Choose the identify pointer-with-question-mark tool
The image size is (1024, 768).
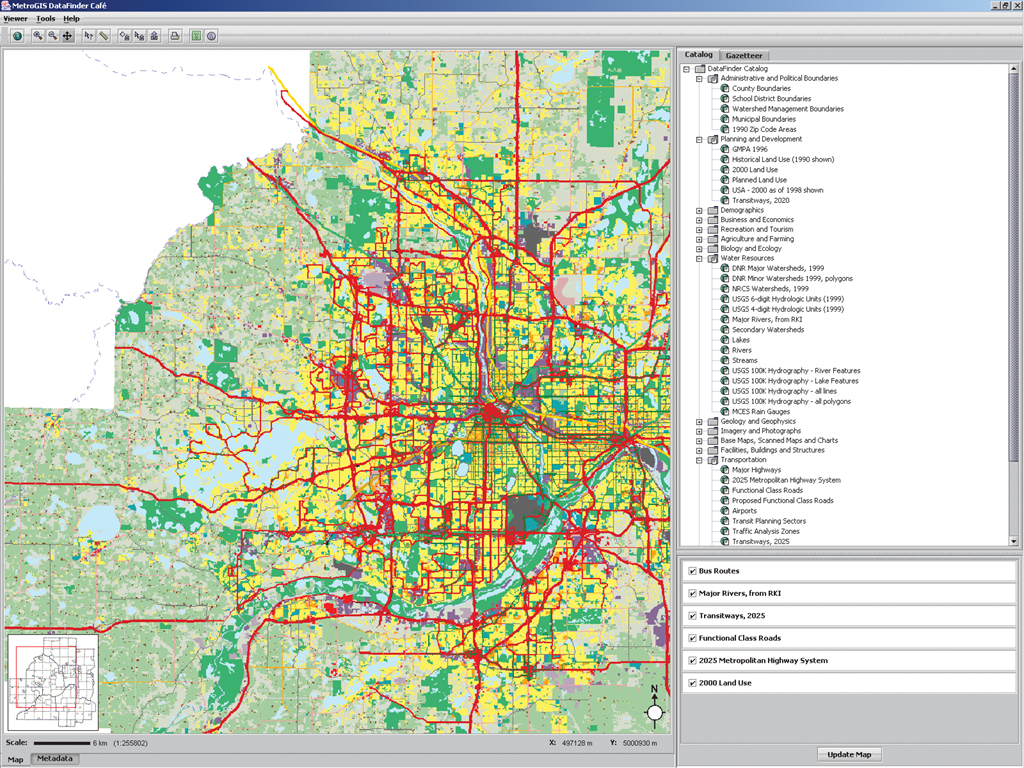pos(89,36)
